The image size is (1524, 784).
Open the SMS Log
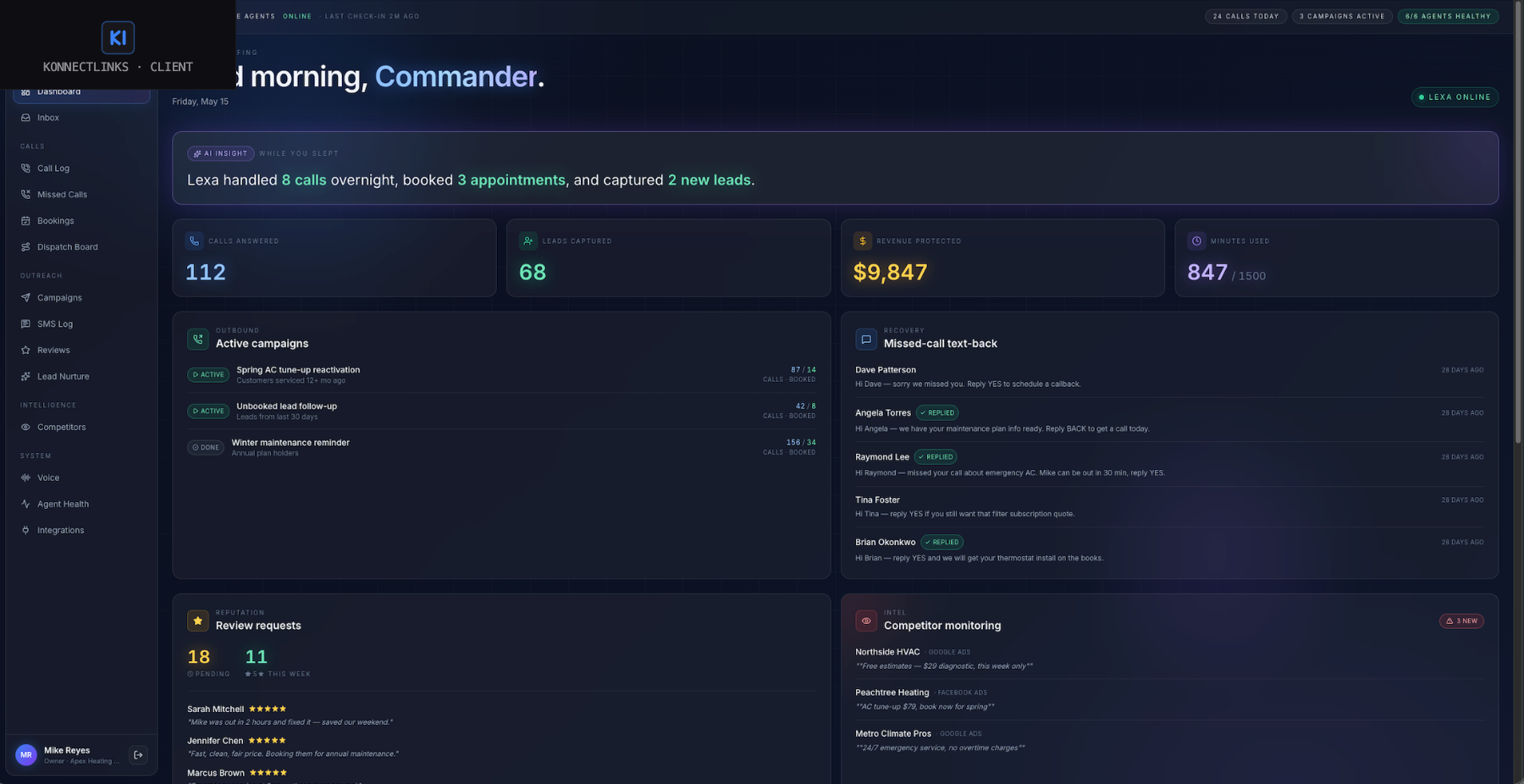point(81,324)
